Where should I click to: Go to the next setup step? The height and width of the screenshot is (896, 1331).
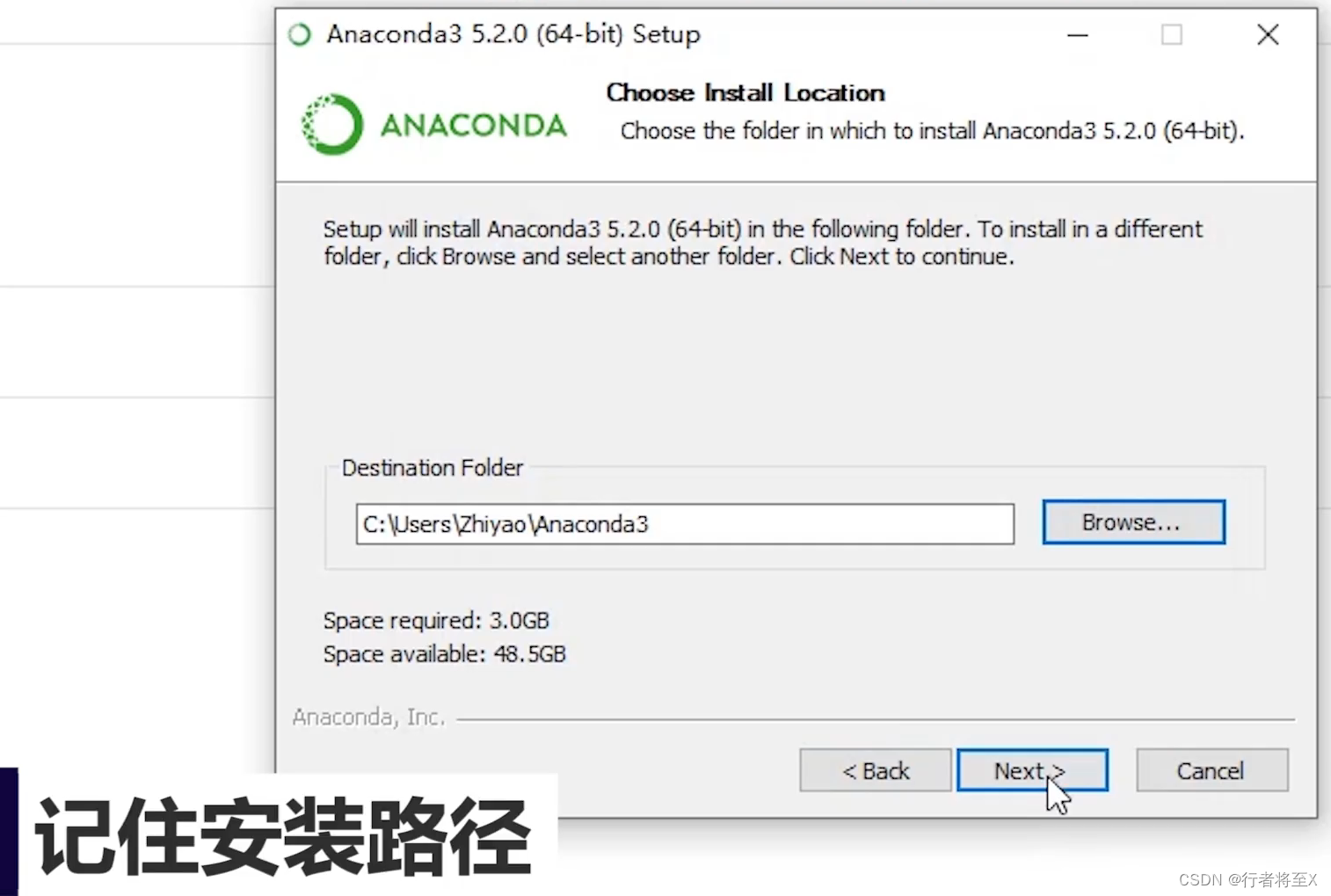[1032, 770]
